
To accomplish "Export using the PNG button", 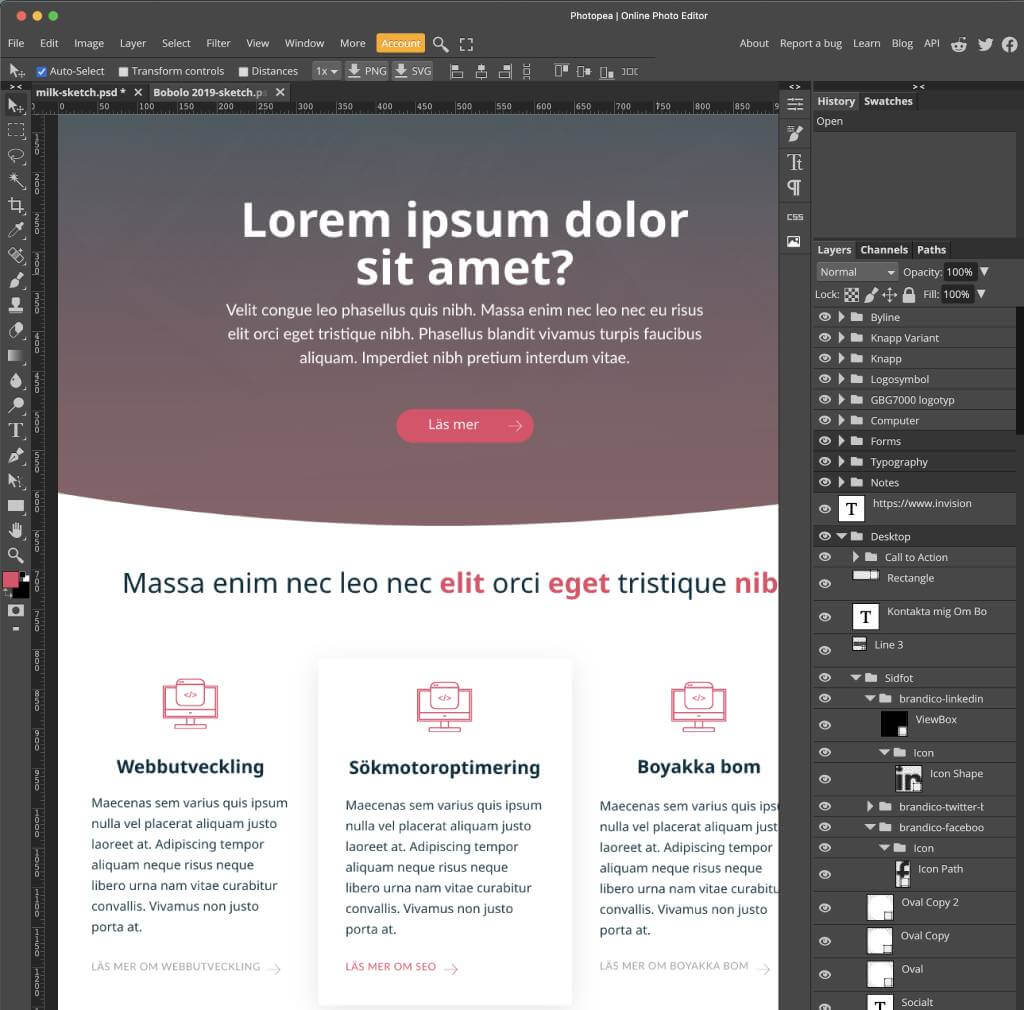I will point(367,71).
